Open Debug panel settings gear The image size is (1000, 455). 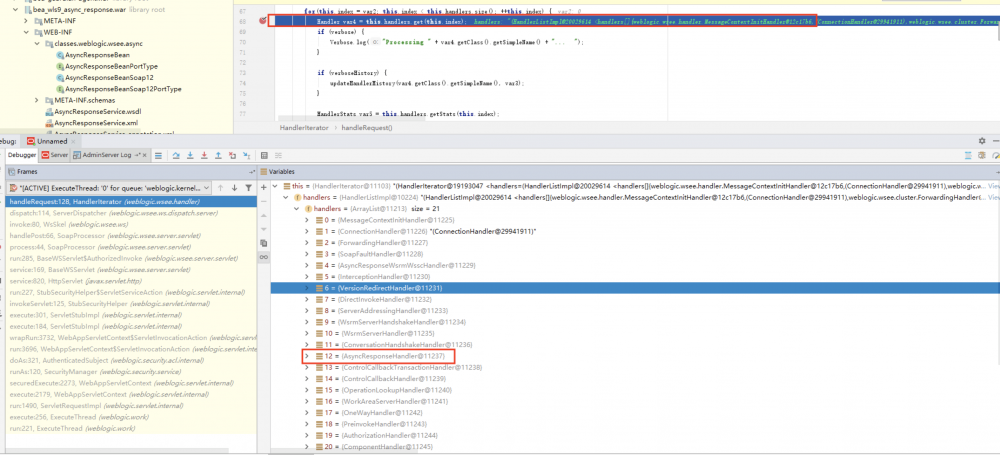pyautogui.click(x=982, y=140)
